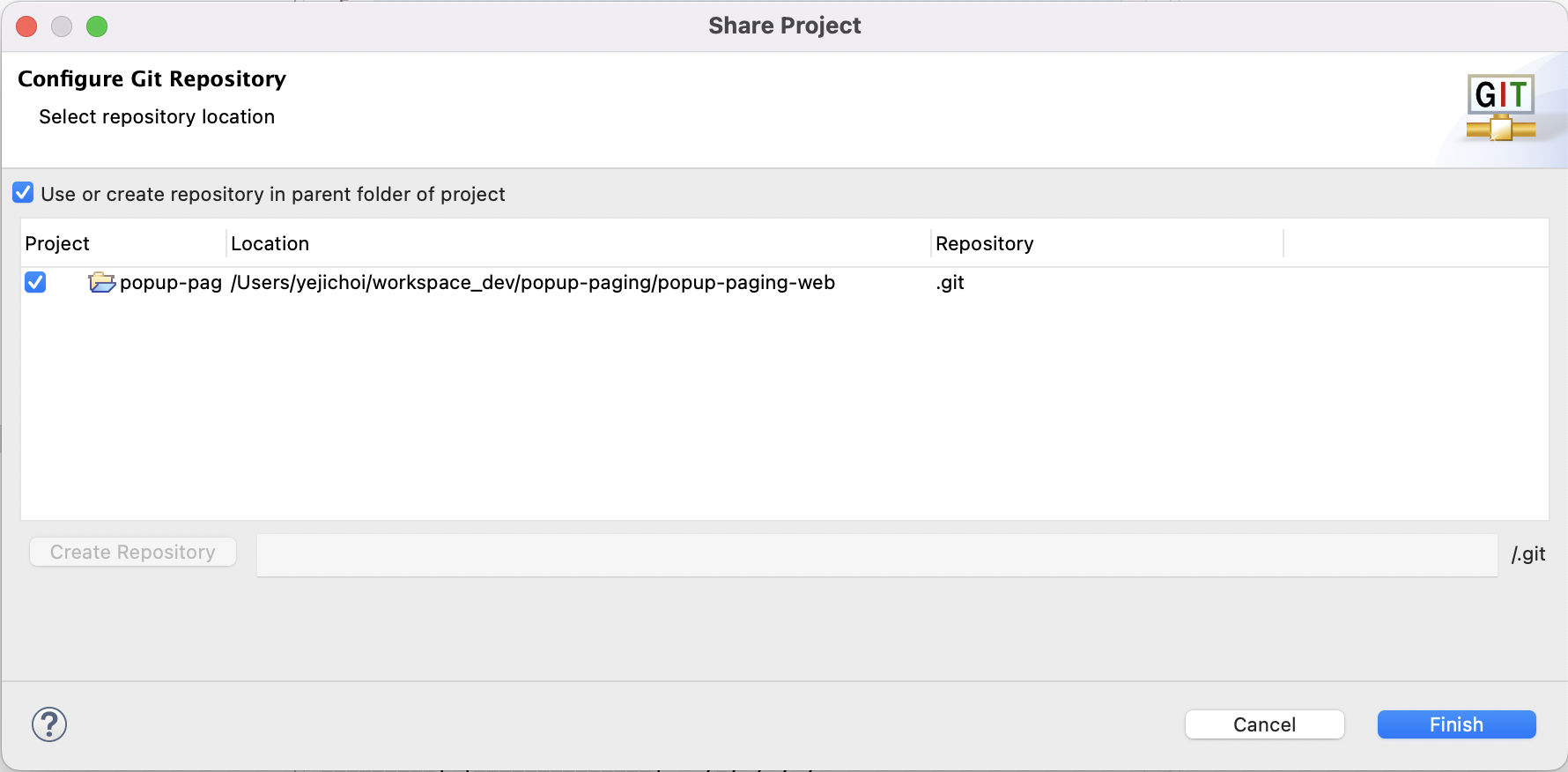The image size is (1568, 772).
Task: Click the .git repository cell
Action: pyautogui.click(x=950, y=282)
